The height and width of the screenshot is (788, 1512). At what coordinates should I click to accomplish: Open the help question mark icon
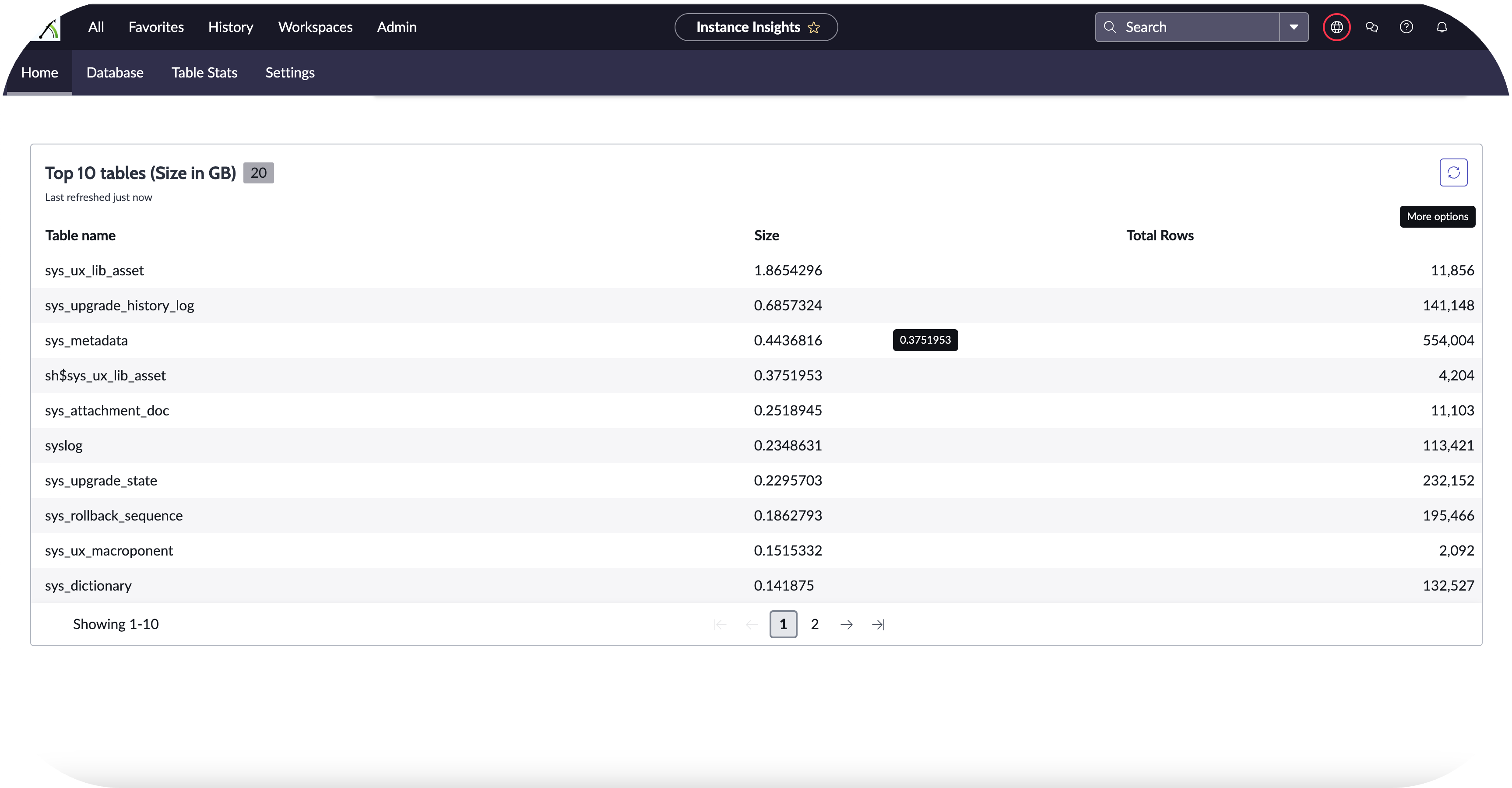pyautogui.click(x=1407, y=27)
